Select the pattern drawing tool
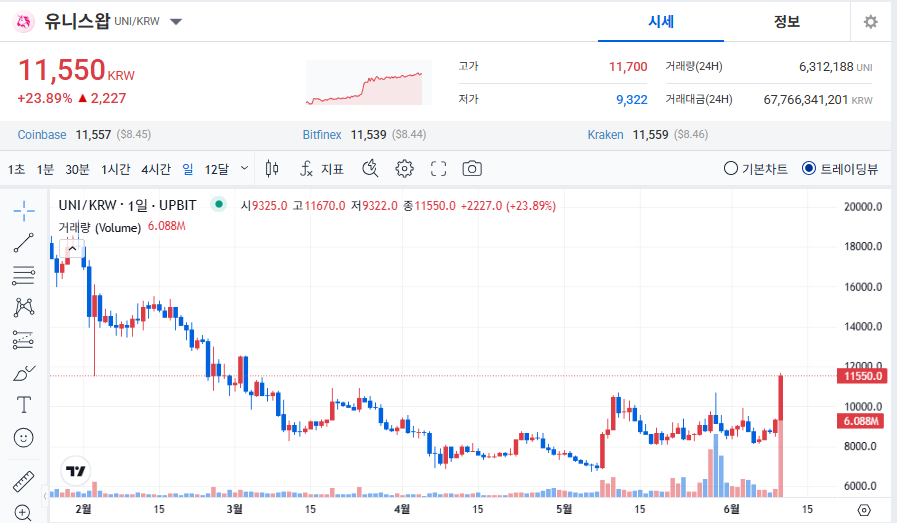The image size is (897, 523). [x=24, y=308]
